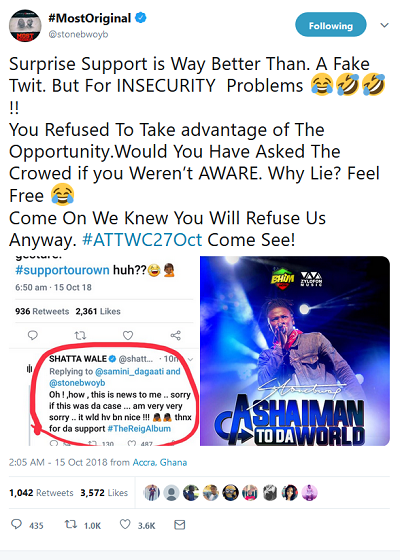The image size is (400, 560).
Task: Open the Ashaiman To Da World poster image
Action: [x=295, y=351]
